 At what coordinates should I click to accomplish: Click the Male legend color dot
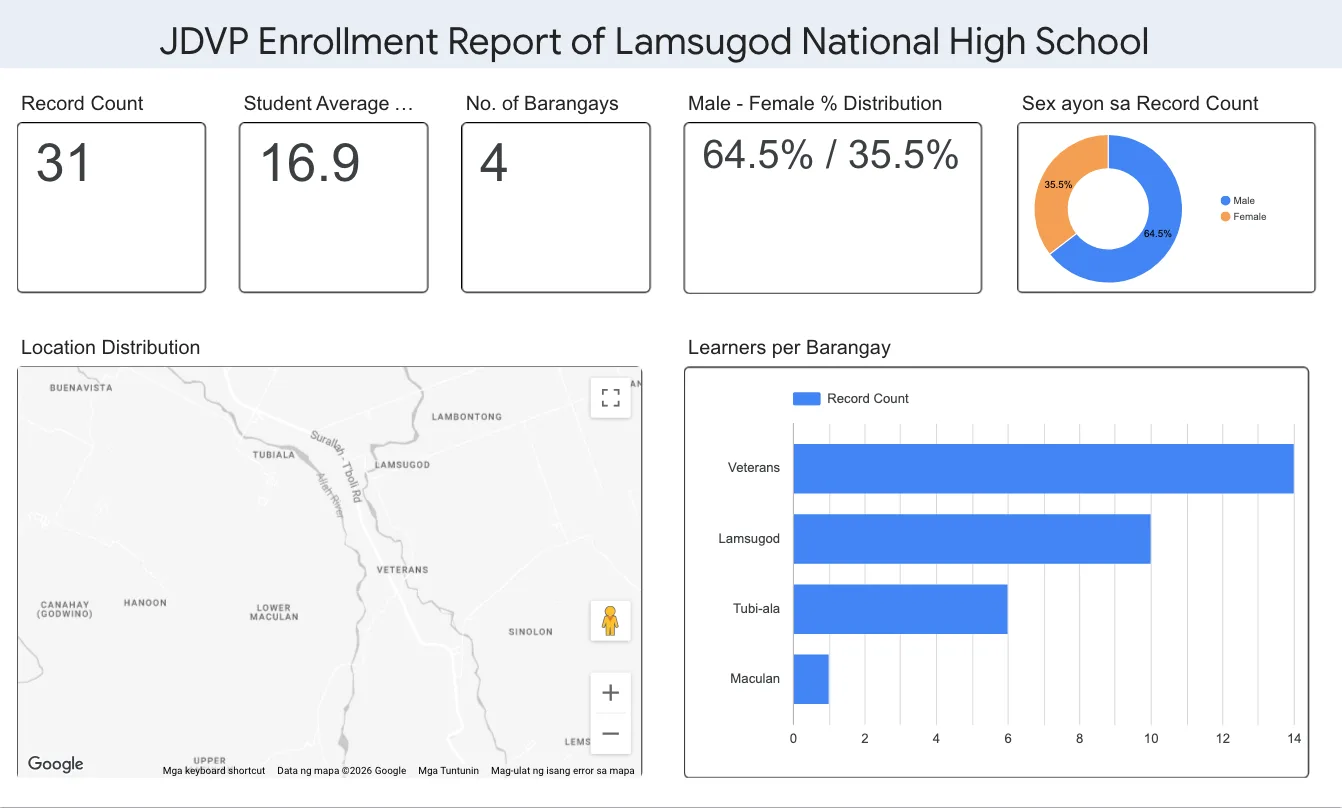tap(1225, 201)
